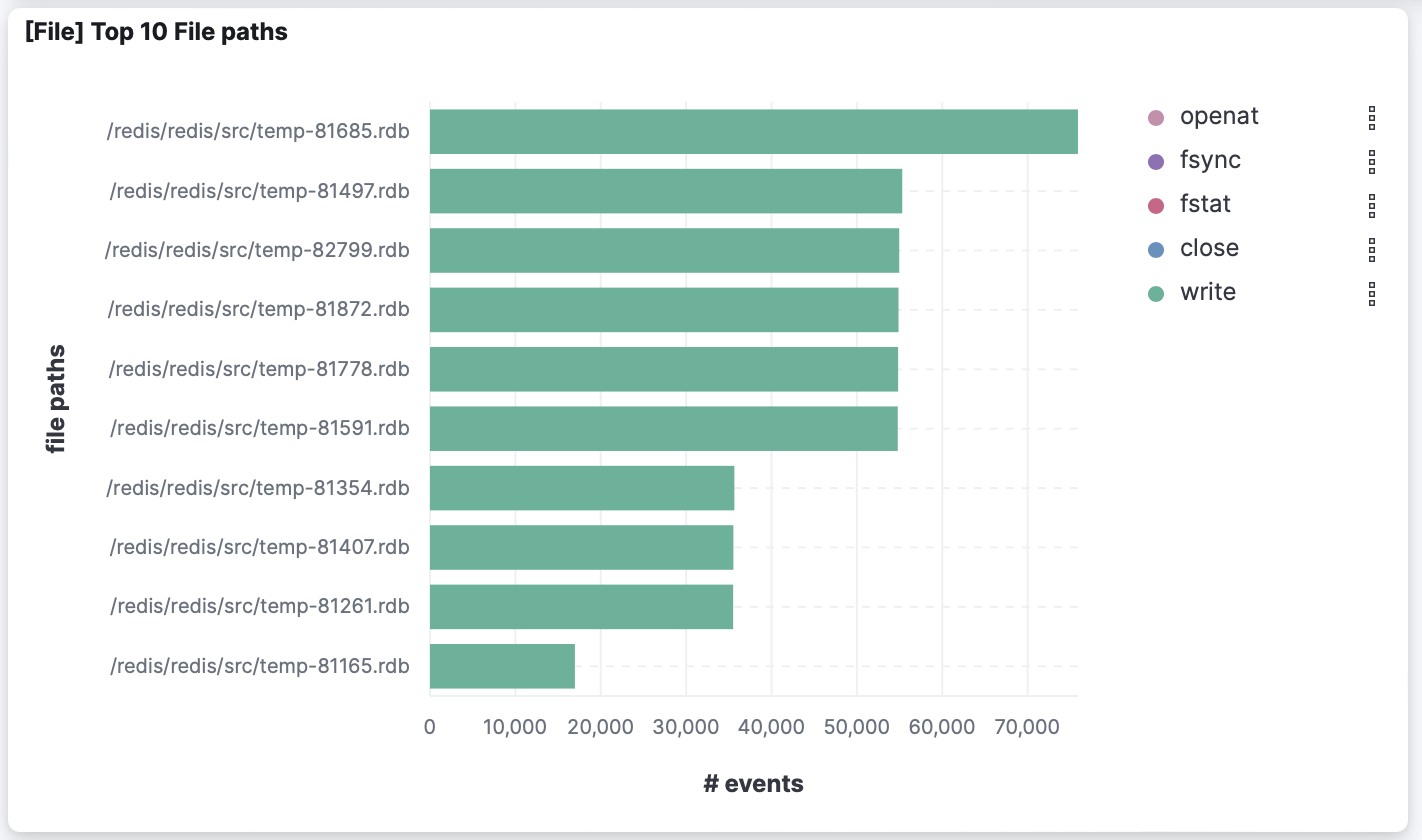The image size is (1422, 840).
Task: Open options menu for write legend item
Action: click(1372, 293)
